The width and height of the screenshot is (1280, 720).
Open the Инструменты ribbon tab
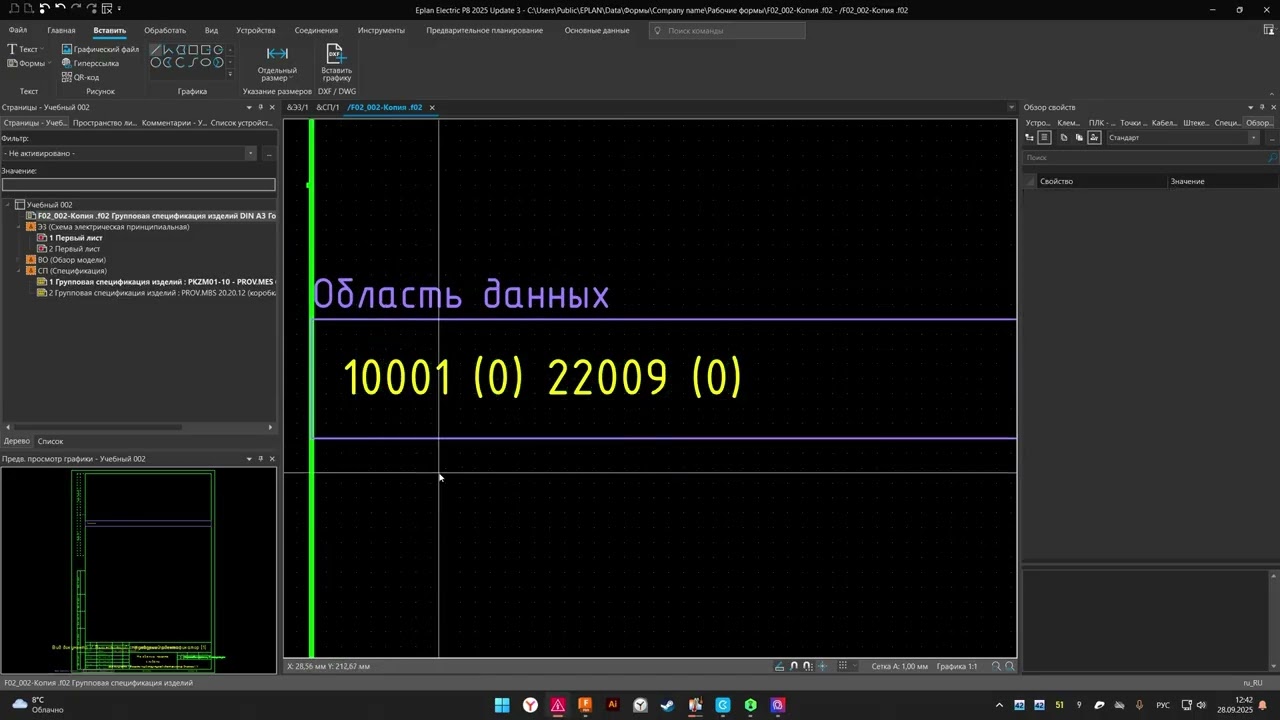pos(381,30)
